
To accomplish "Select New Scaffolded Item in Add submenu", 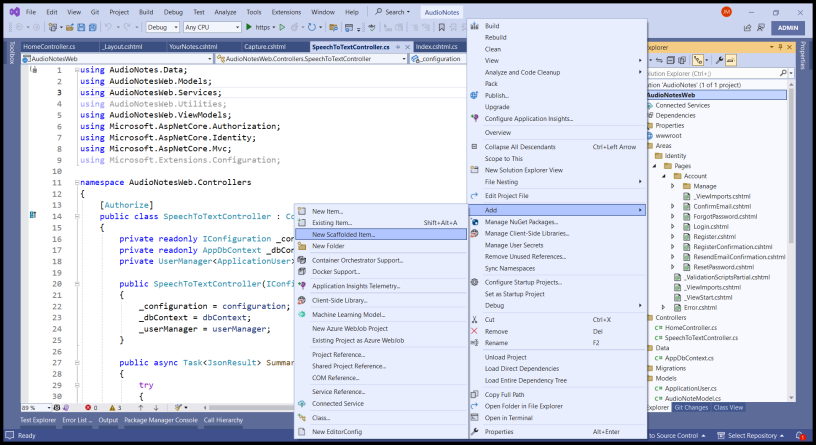I will click(x=381, y=234).
